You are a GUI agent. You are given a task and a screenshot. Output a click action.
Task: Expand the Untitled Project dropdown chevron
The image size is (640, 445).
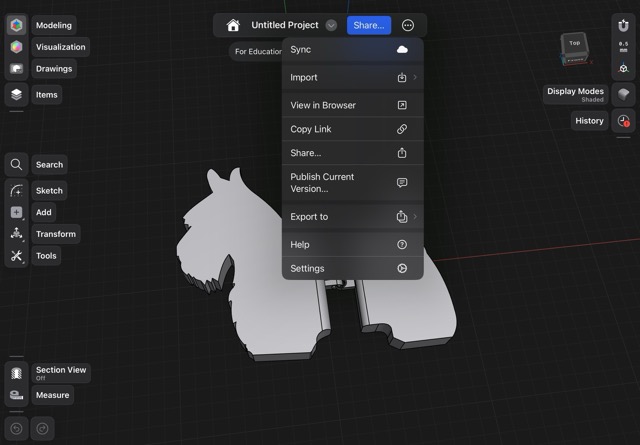pos(331,25)
